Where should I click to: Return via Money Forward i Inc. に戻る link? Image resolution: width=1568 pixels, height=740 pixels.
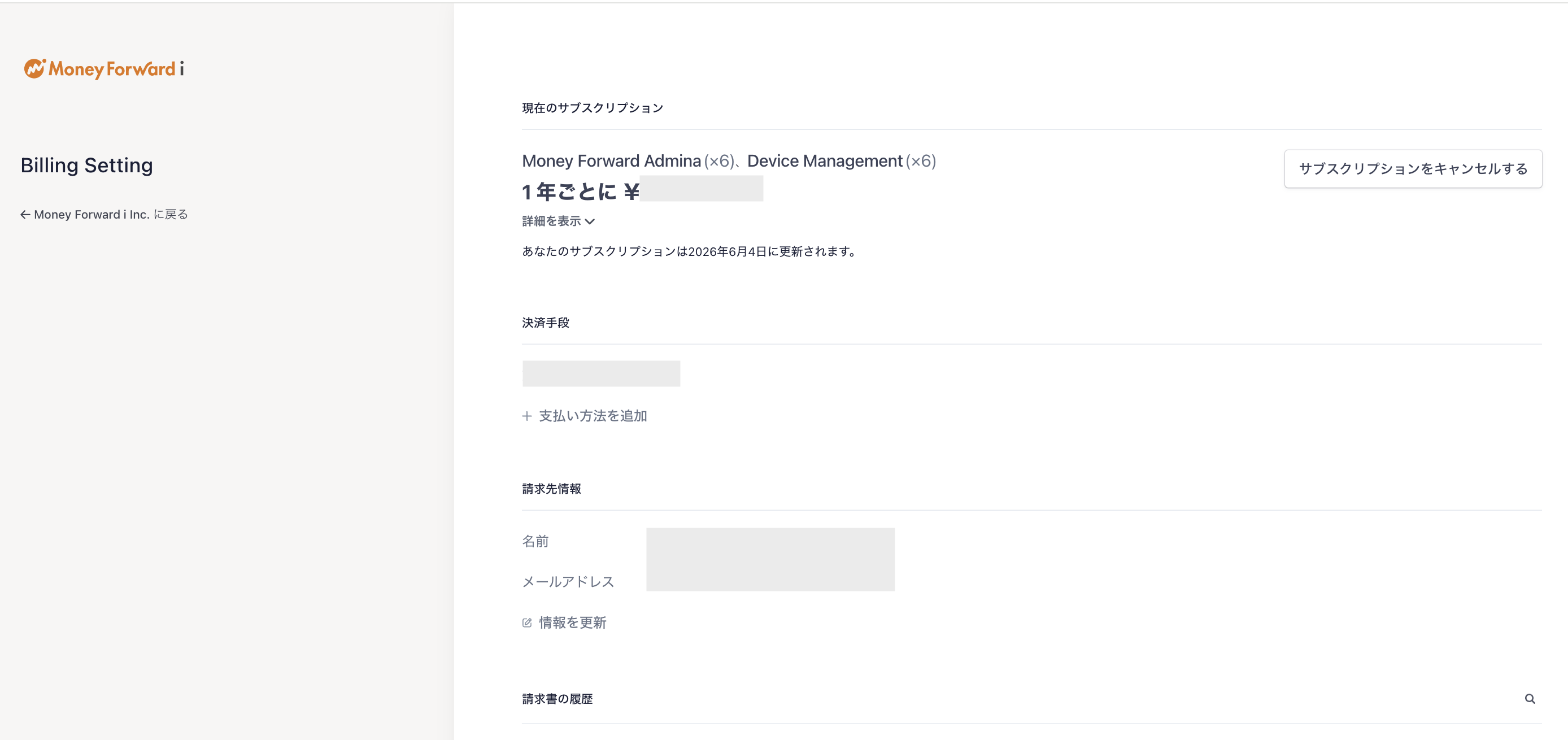(111, 215)
